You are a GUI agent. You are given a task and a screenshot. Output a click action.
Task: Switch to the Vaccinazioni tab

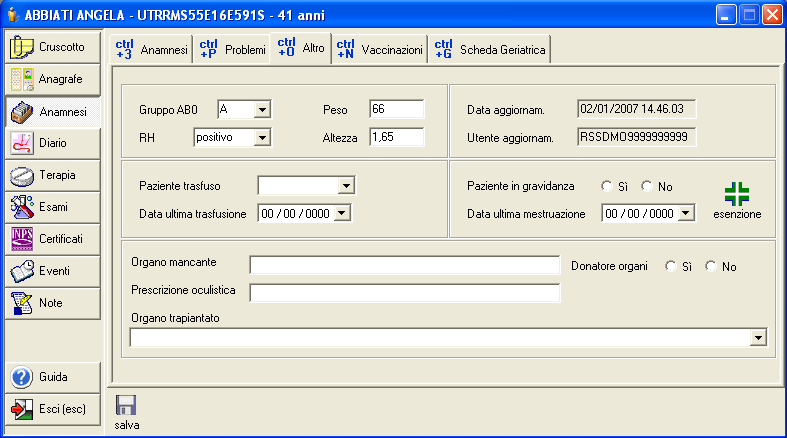point(380,49)
